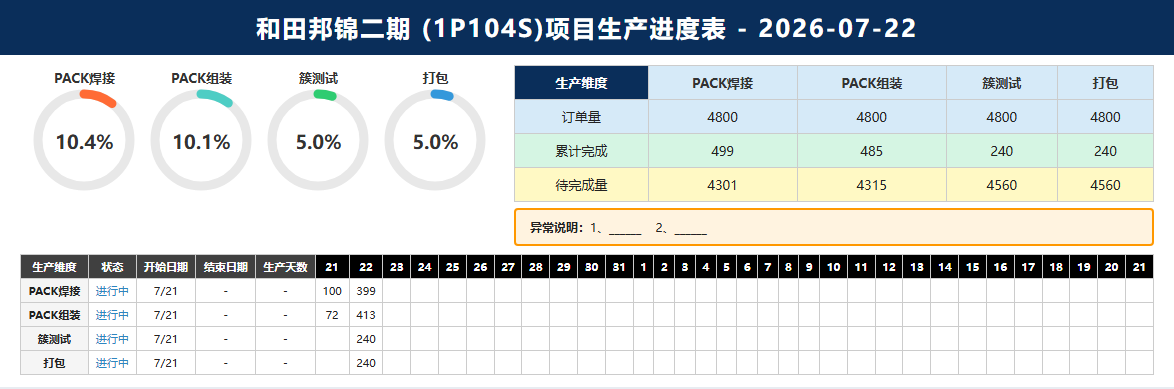Image resolution: width=1174 pixels, height=389 pixels.
Task: Click the 4301 pending value
Action: coord(723,185)
